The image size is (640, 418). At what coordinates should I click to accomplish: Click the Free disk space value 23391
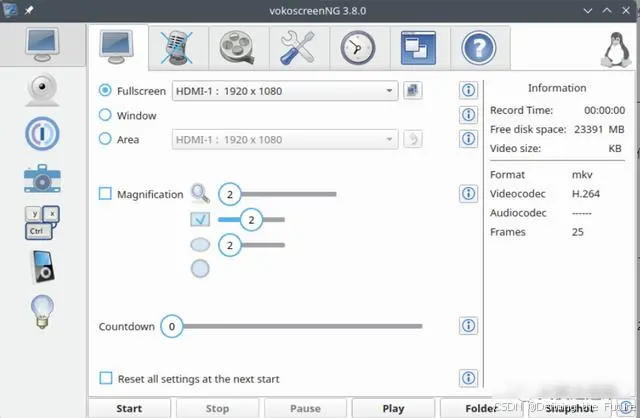(588, 129)
